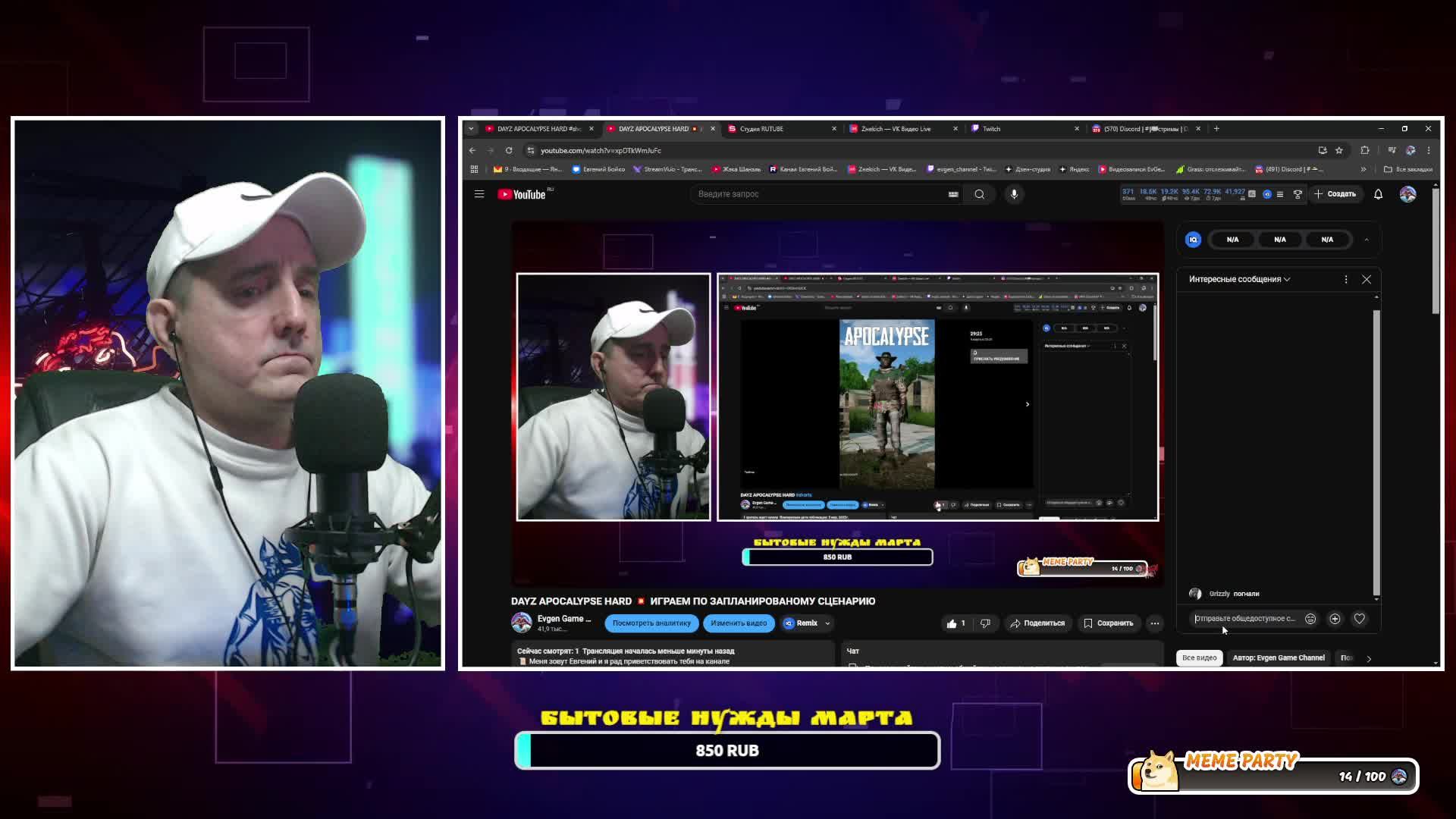
Task: Click the on-screen keyboard icon in search
Action: [953, 194]
